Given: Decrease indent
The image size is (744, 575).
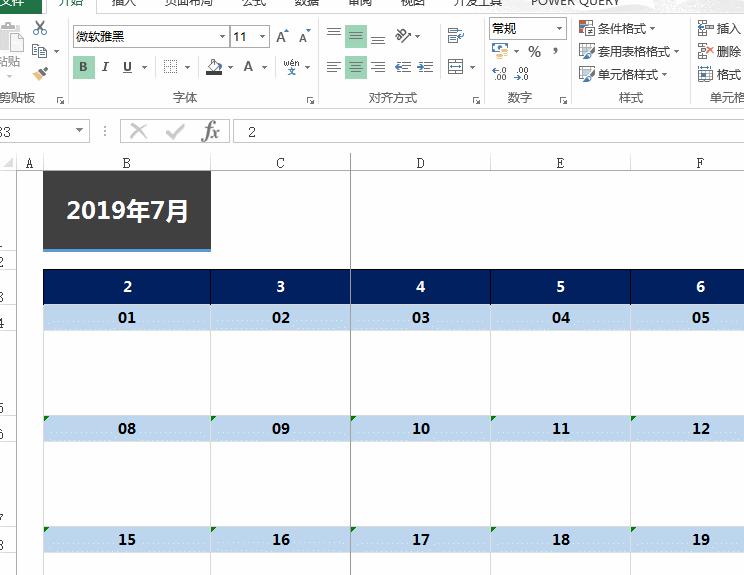Looking at the screenshot, I should coord(403,67).
